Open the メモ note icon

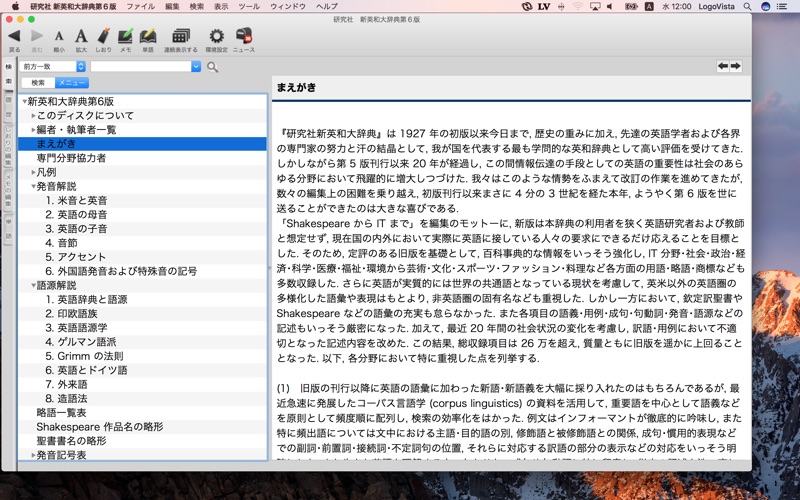[126, 36]
